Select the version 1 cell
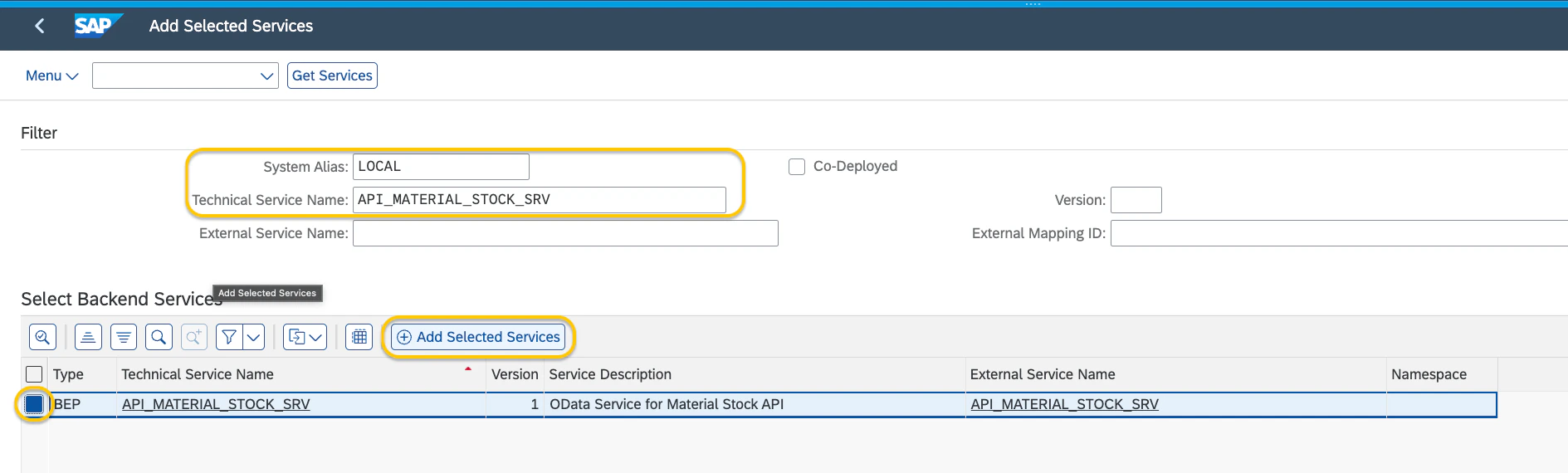Viewport: 1568px width, 473px height. (515, 404)
